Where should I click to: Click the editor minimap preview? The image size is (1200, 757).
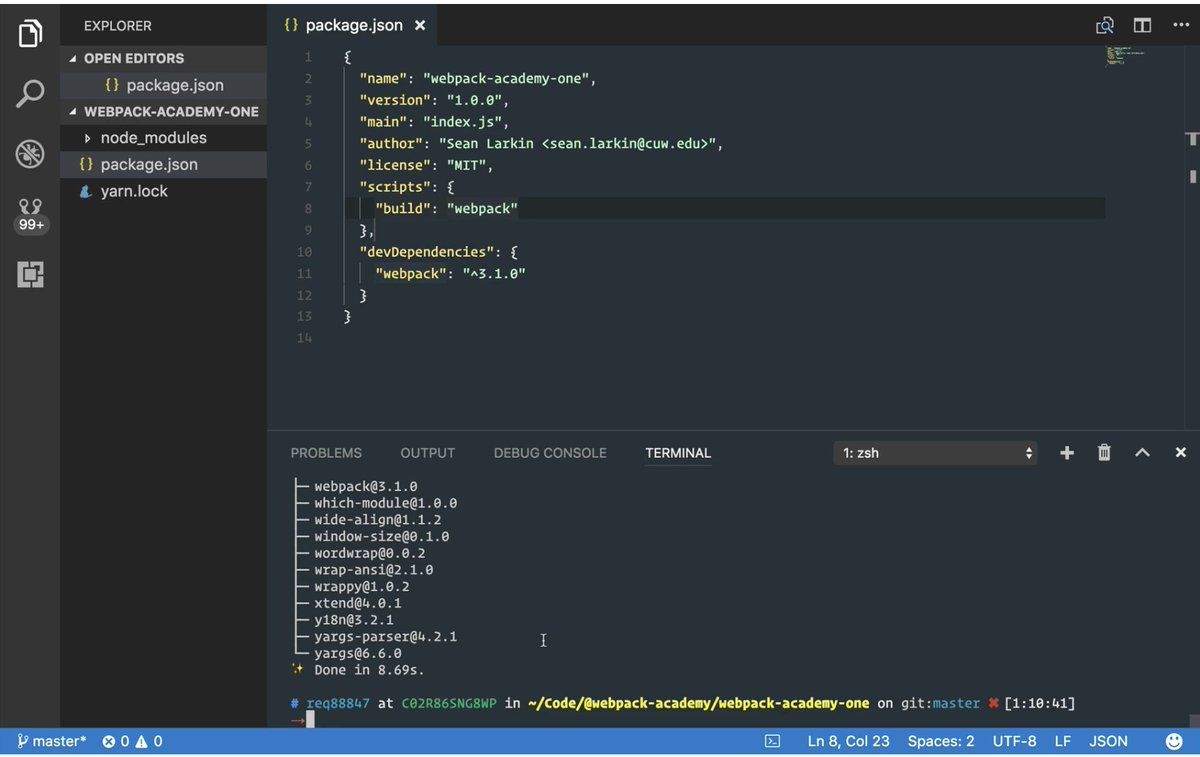tap(1125, 56)
